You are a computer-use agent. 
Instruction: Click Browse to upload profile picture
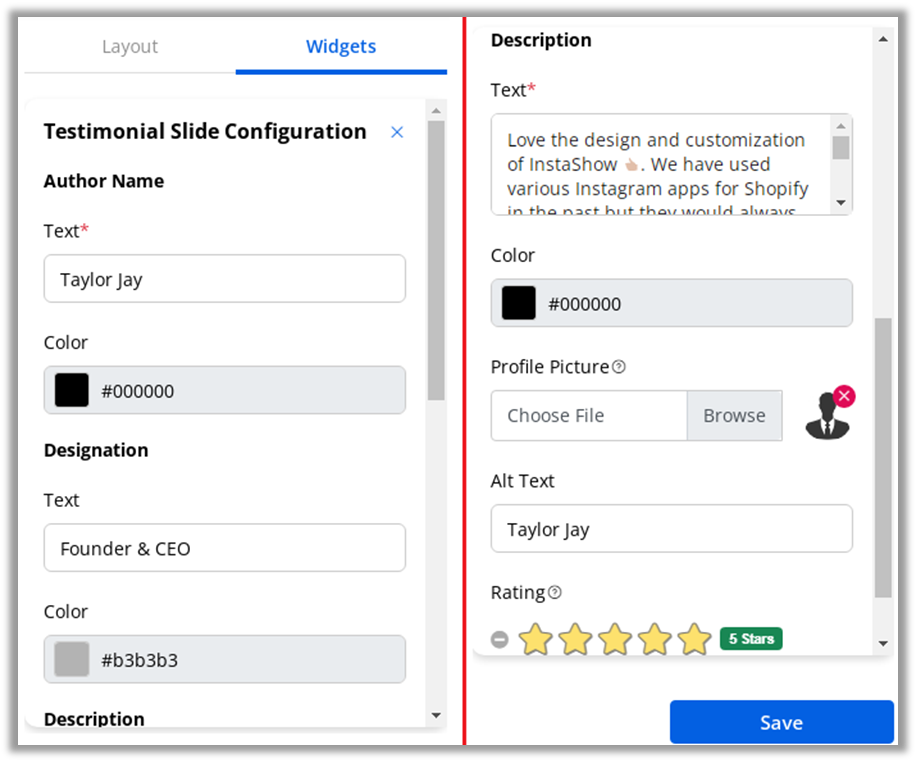click(734, 416)
